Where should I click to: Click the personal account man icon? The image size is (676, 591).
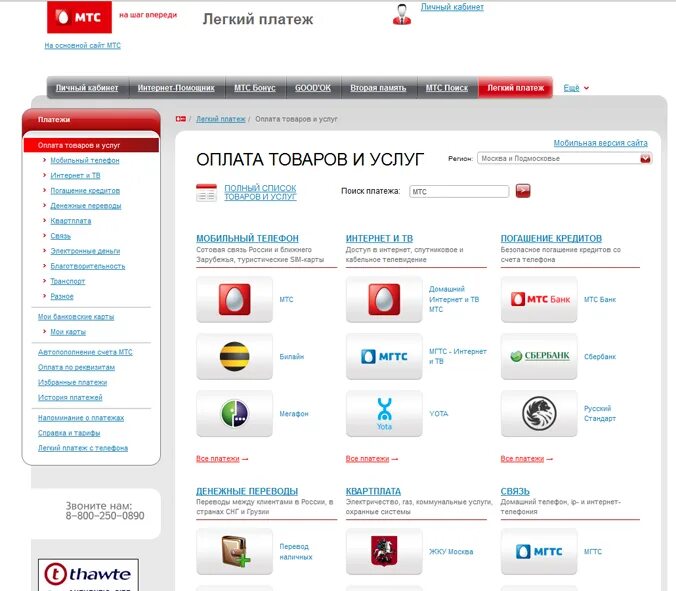tap(401, 15)
